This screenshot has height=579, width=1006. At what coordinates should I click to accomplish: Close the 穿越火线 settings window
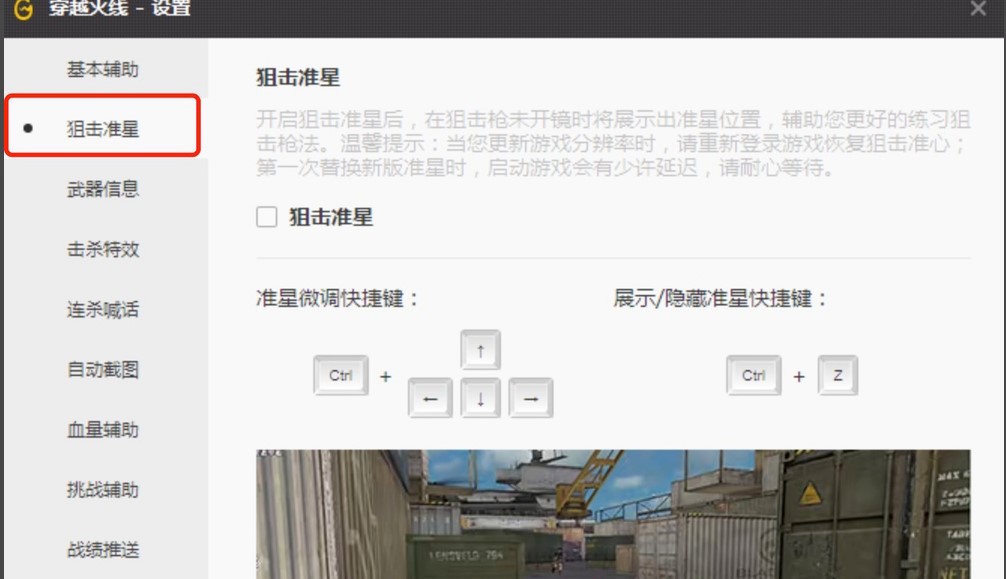(x=978, y=8)
